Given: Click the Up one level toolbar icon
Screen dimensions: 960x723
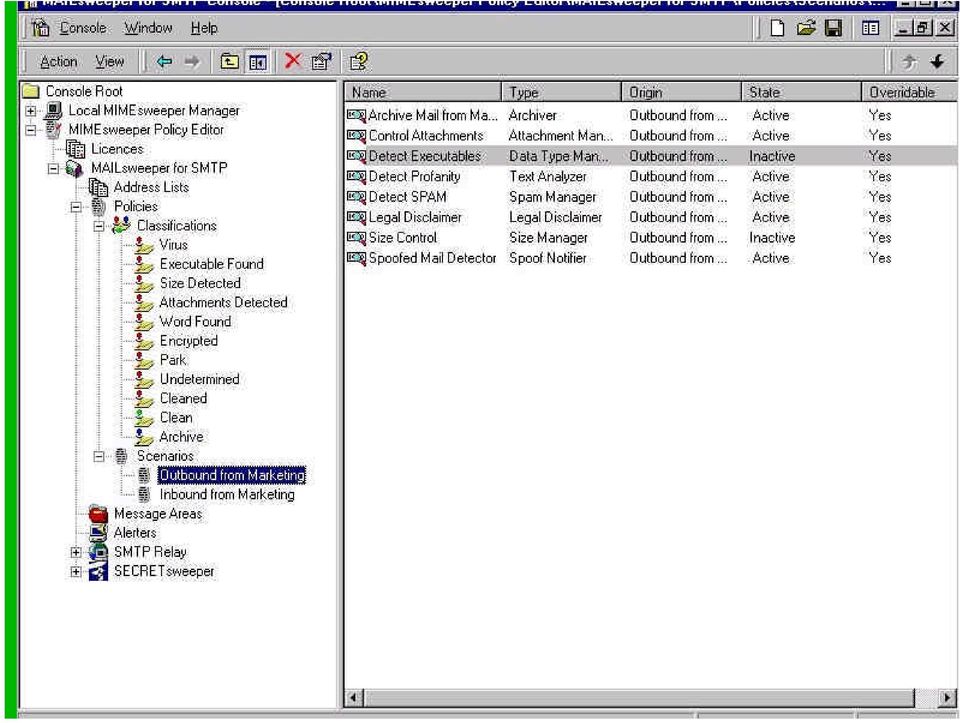Looking at the screenshot, I should click(x=230, y=61).
